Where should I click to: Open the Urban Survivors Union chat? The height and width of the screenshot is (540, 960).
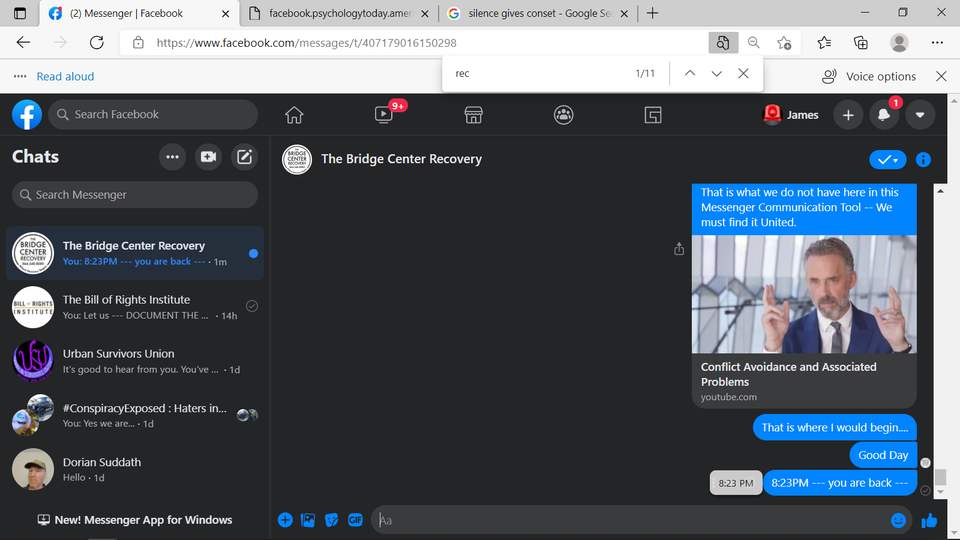coord(135,361)
